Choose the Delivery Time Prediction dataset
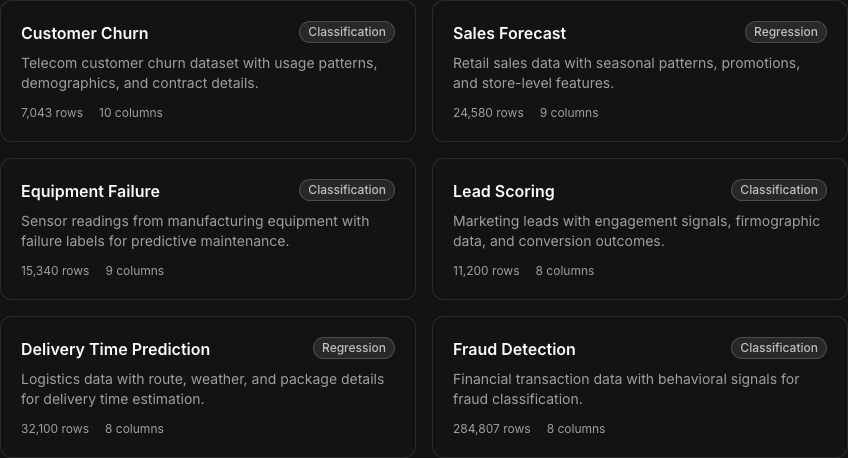The height and width of the screenshot is (458, 848). pos(115,349)
